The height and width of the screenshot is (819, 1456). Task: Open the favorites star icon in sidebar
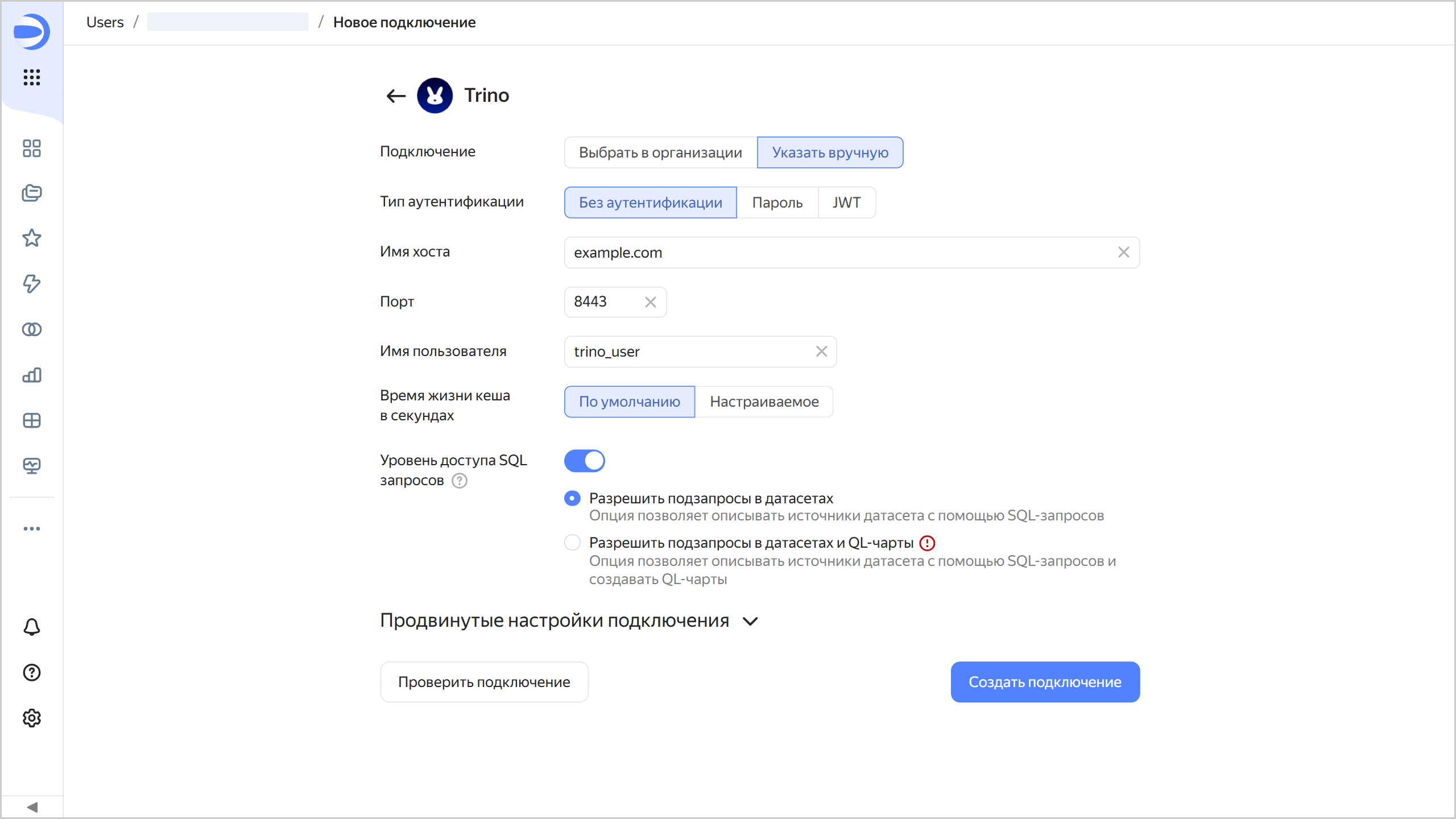32,238
